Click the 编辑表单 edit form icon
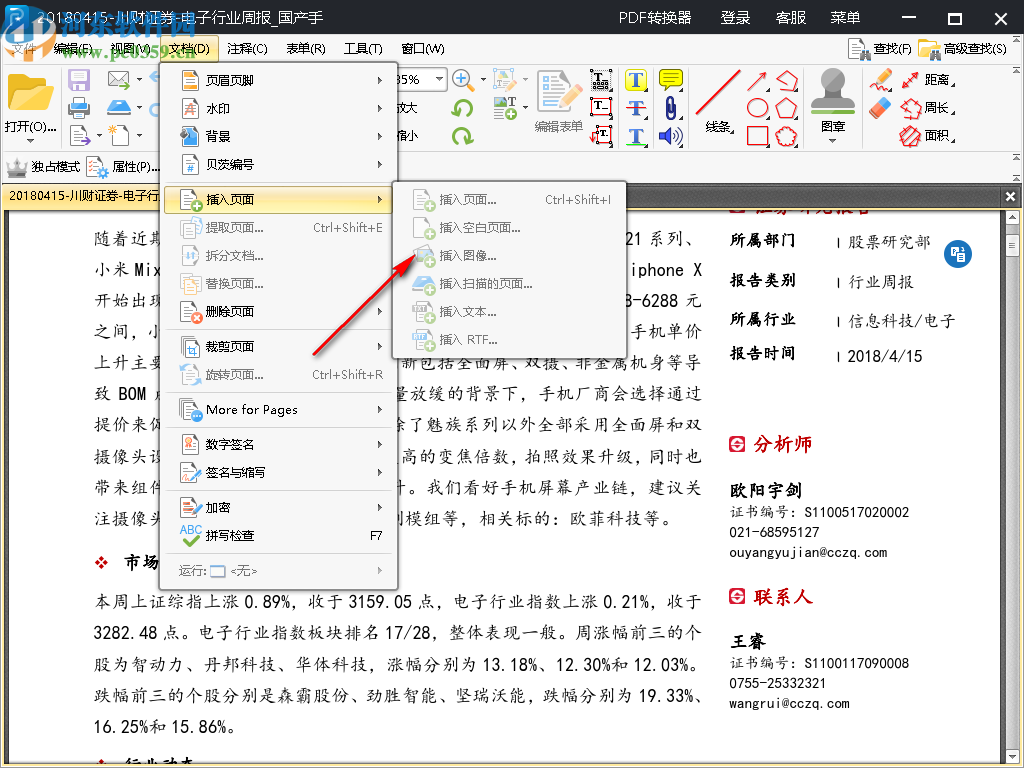1024x768 pixels. pyautogui.click(x=557, y=92)
